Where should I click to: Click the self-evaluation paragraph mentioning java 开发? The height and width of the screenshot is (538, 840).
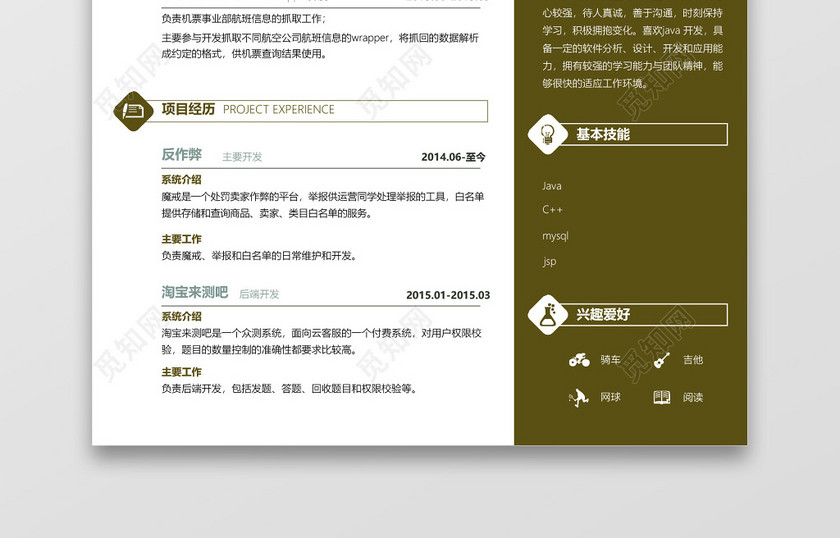tap(632, 48)
